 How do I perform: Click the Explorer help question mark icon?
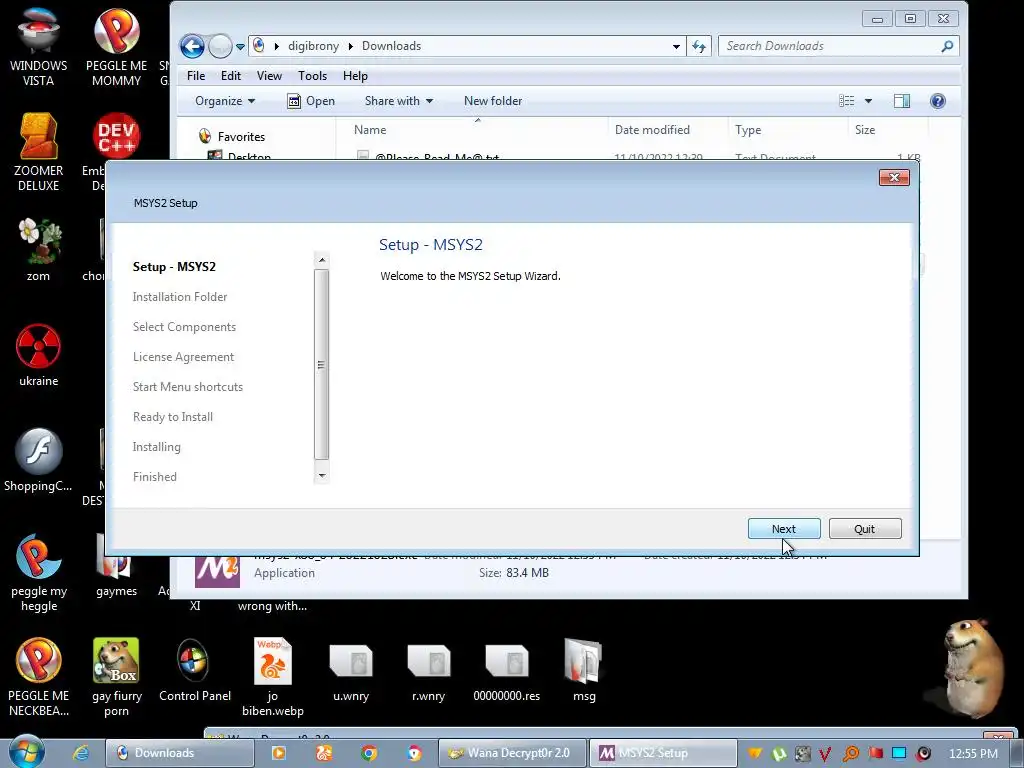point(938,101)
